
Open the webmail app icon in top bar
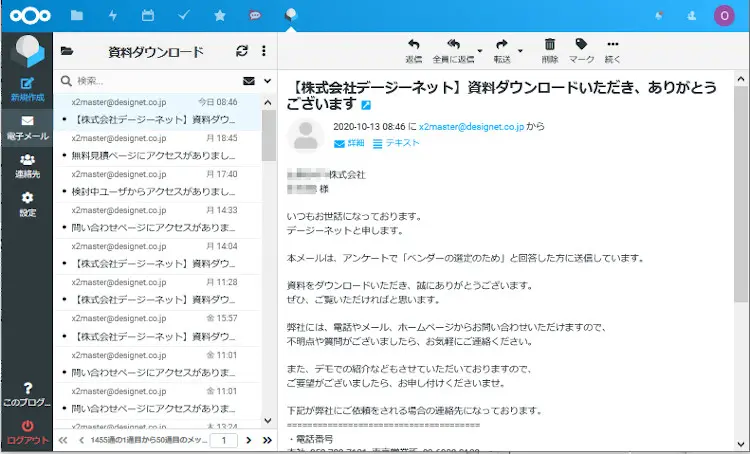[x=291, y=15]
